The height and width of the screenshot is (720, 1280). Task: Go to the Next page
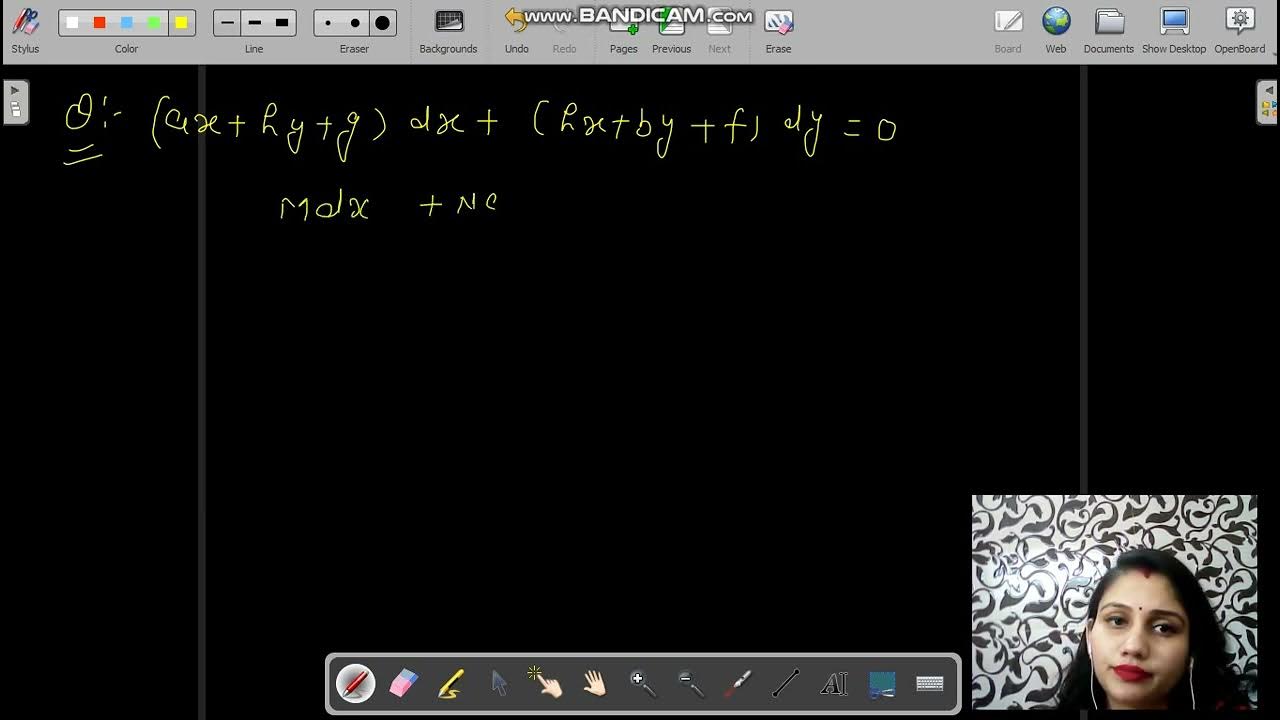(x=719, y=31)
